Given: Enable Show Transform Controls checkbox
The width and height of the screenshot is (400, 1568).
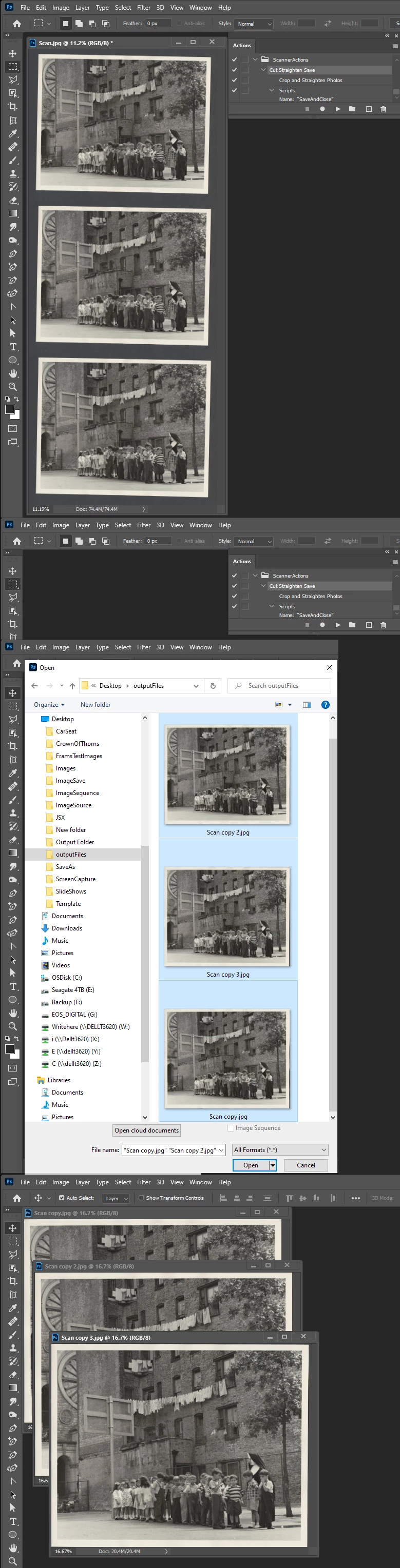Looking at the screenshot, I should pyautogui.click(x=142, y=1198).
